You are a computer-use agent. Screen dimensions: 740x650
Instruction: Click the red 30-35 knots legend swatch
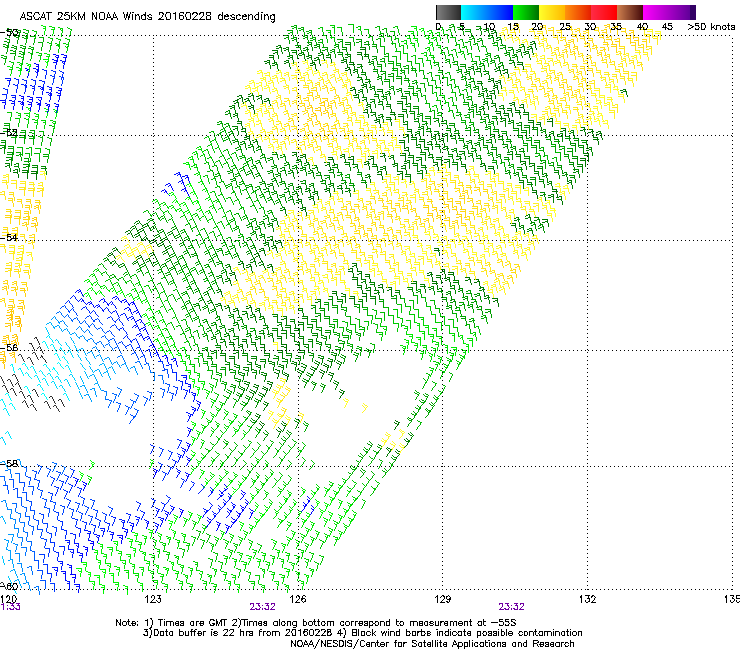pyautogui.click(x=604, y=12)
